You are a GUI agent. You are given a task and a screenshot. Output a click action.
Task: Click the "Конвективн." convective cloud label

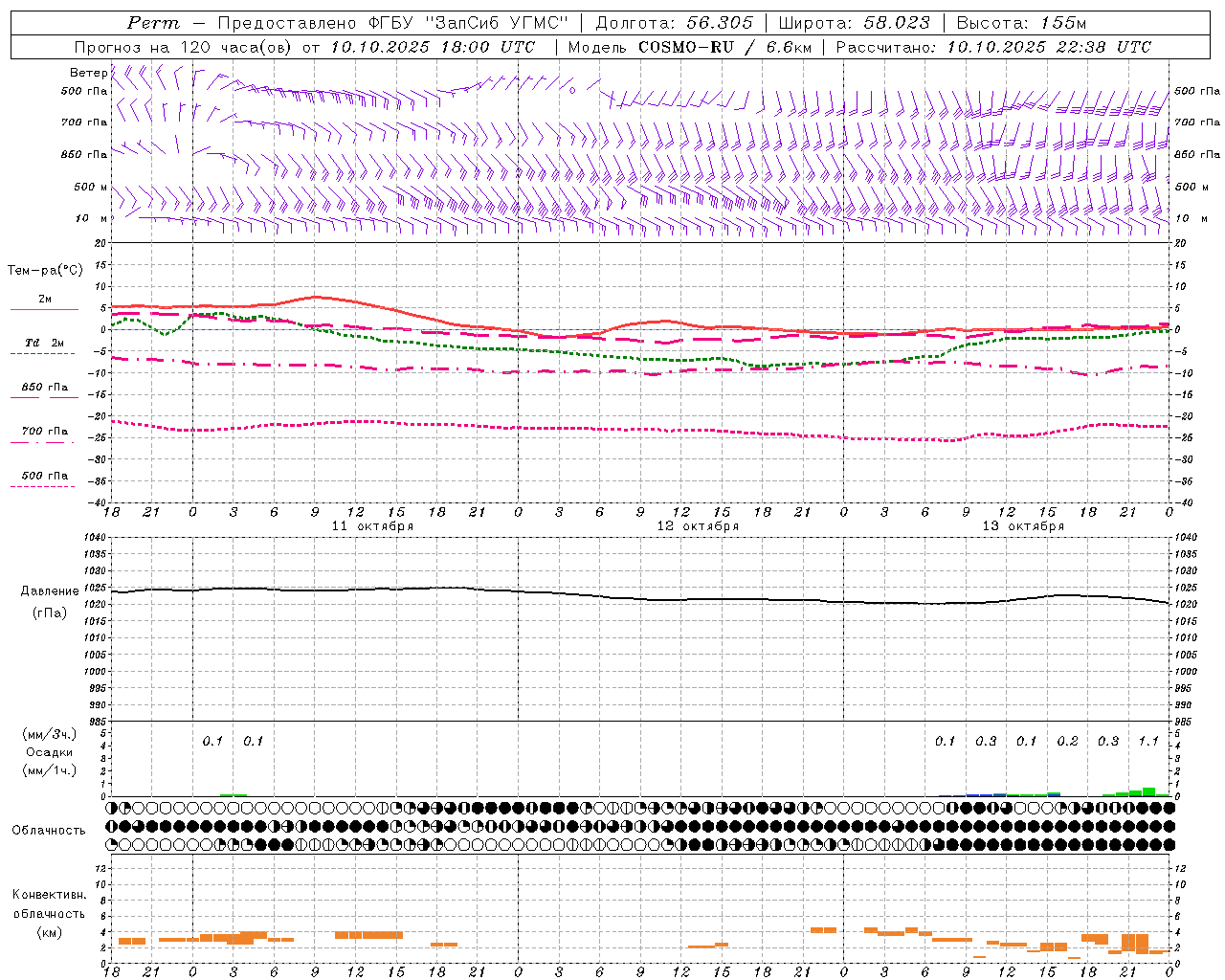click(49, 895)
